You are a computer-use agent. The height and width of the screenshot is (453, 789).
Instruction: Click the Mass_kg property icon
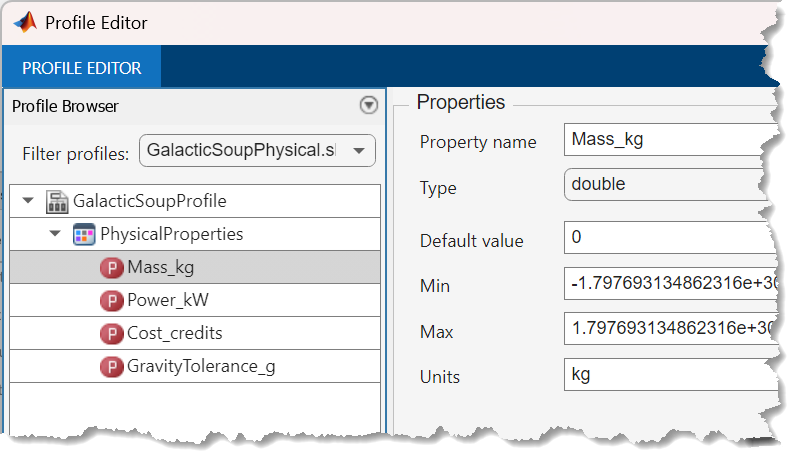[111, 267]
